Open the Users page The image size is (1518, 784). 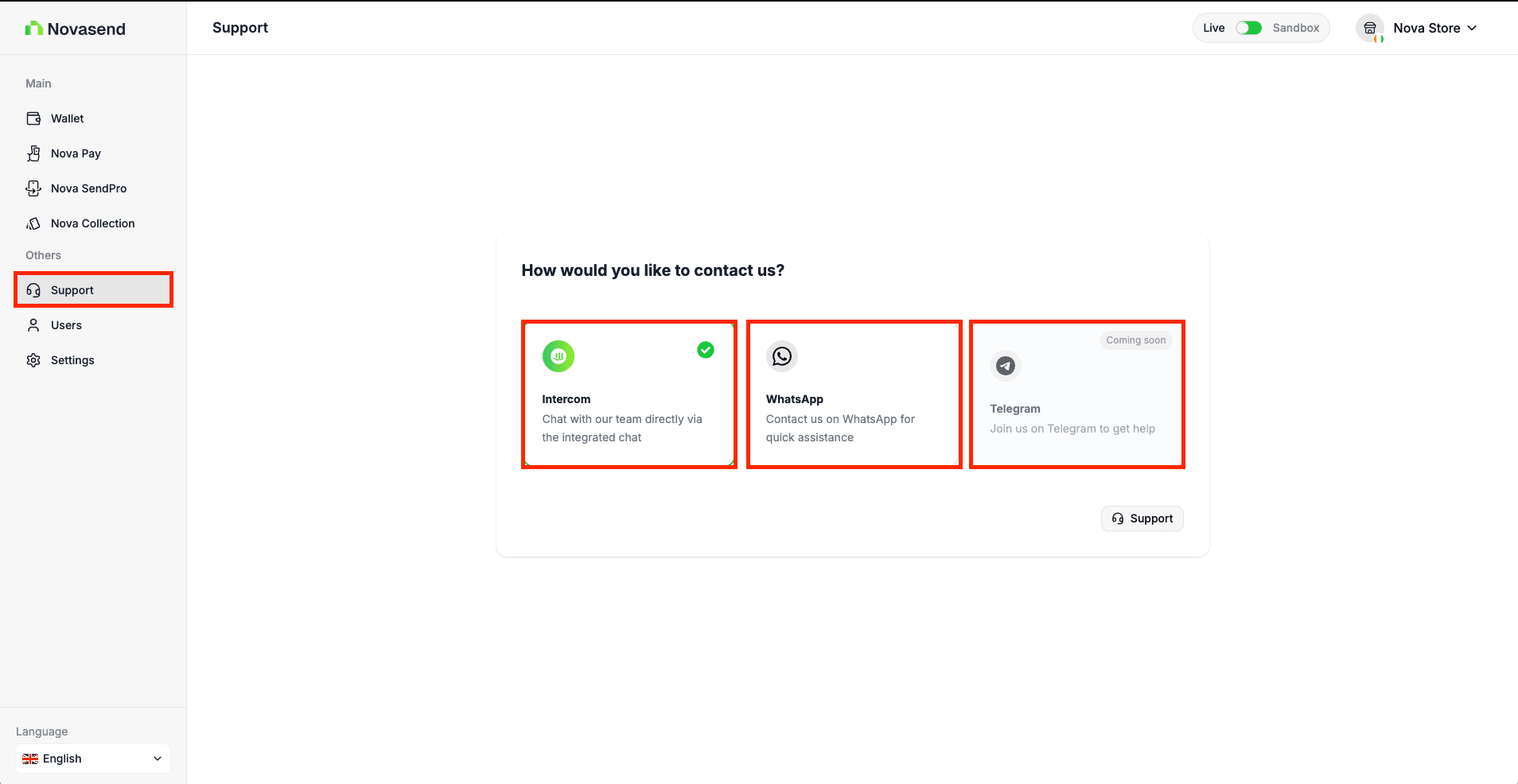(x=93, y=325)
